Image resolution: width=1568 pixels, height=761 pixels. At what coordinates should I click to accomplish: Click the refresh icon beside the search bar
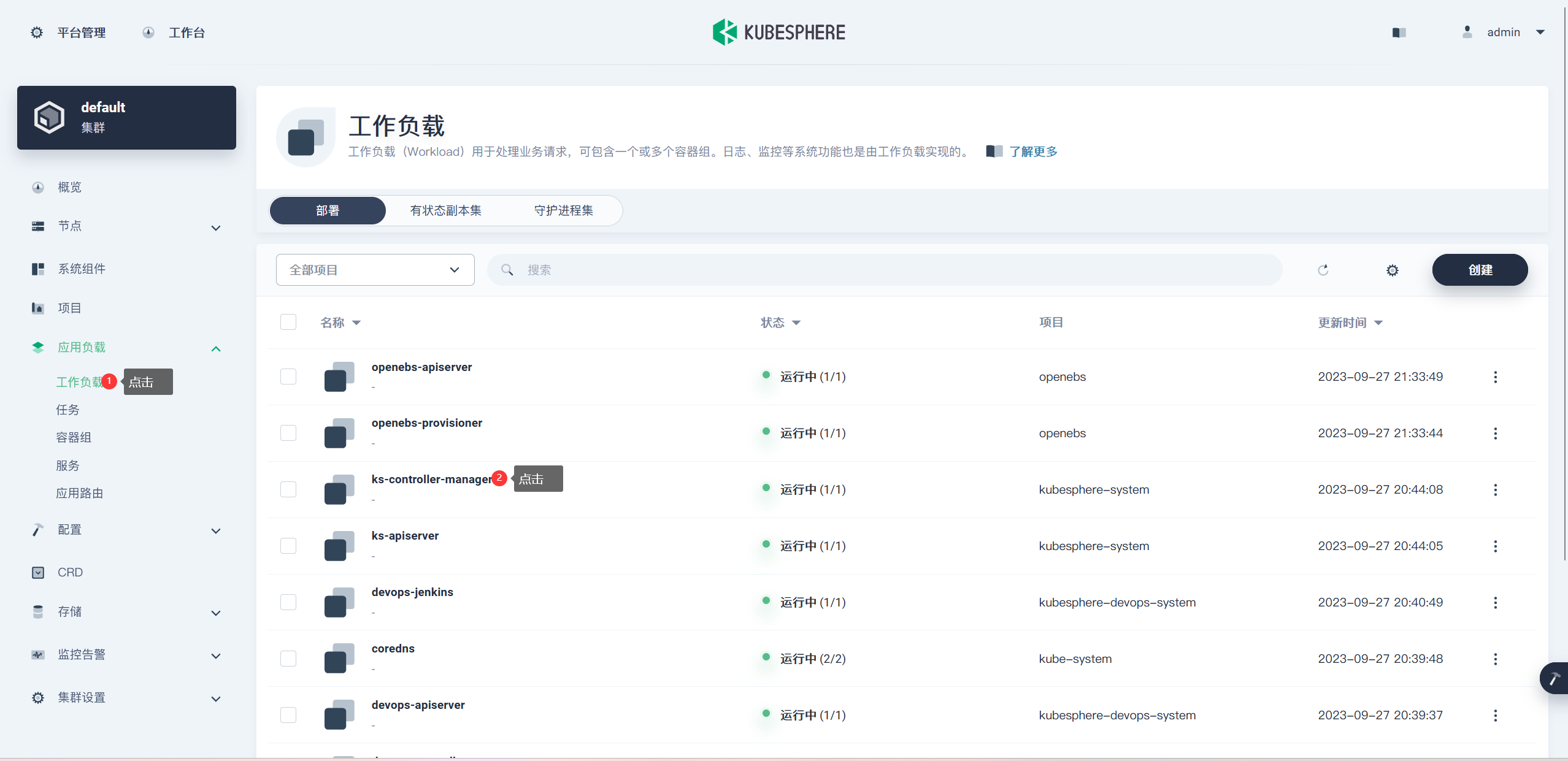click(1323, 270)
